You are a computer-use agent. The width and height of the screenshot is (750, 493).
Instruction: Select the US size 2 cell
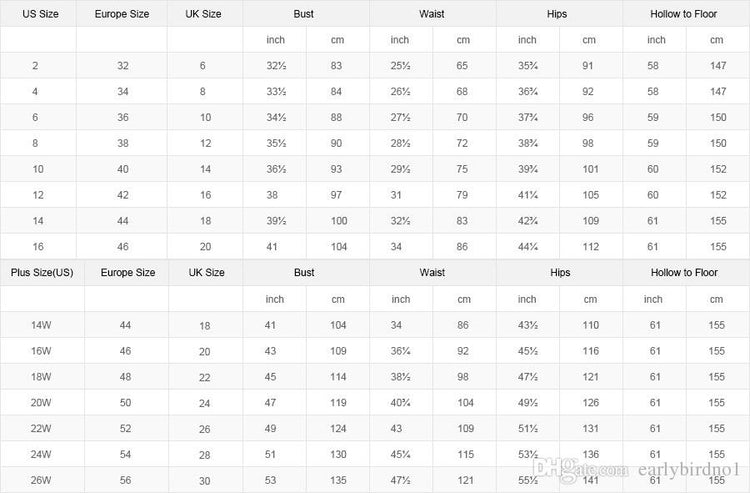(35, 66)
